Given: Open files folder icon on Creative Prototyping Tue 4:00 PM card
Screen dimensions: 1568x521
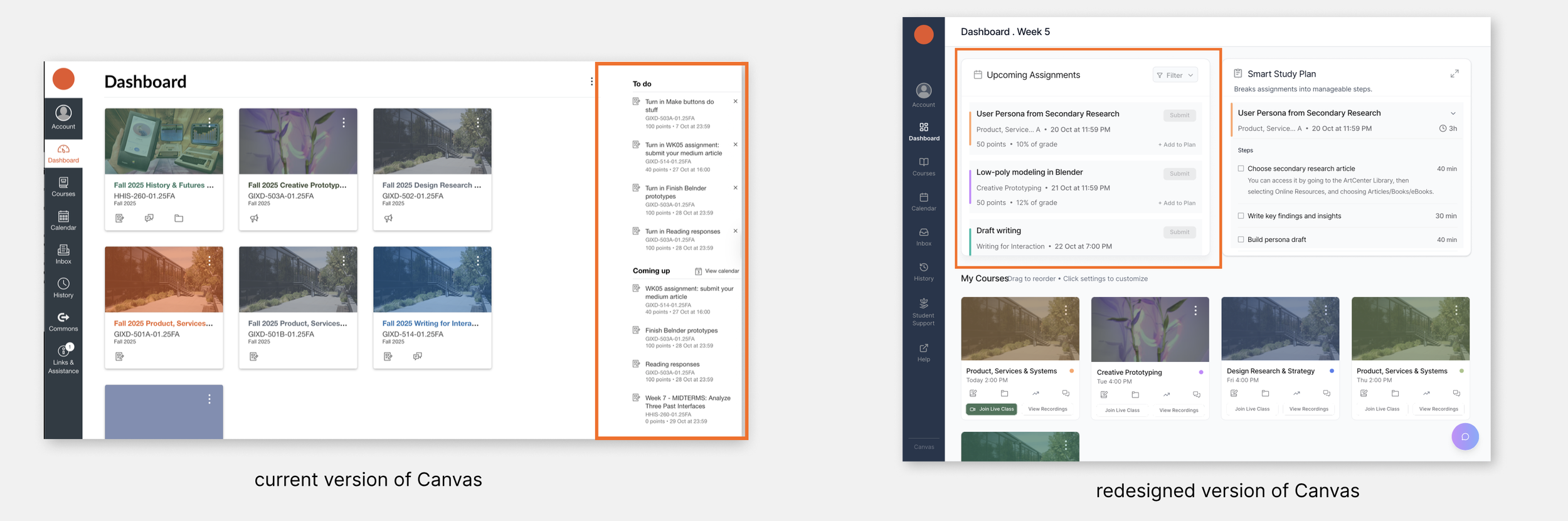Looking at the screenshot, I should click(x=1135, y=394).
